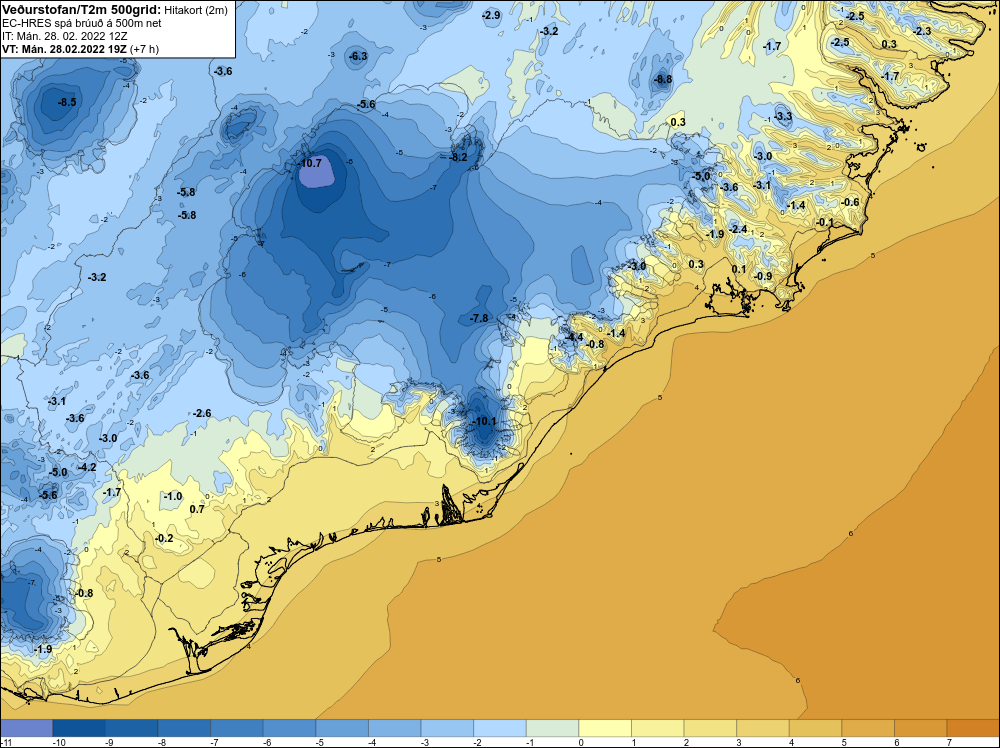Click the -8.8 temperature value on the map

pyautogui.click(x=663, y=80)
